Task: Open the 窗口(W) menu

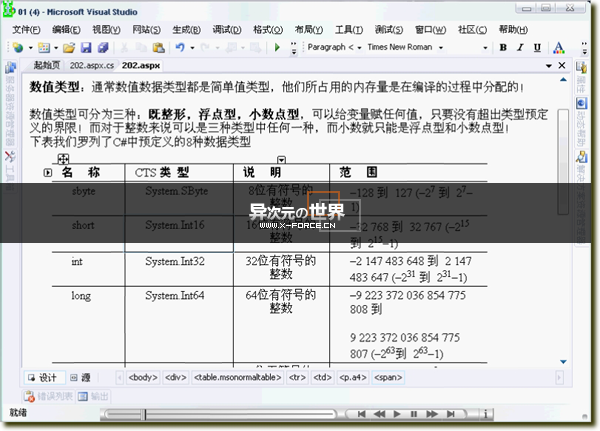Action: [430, 29]
